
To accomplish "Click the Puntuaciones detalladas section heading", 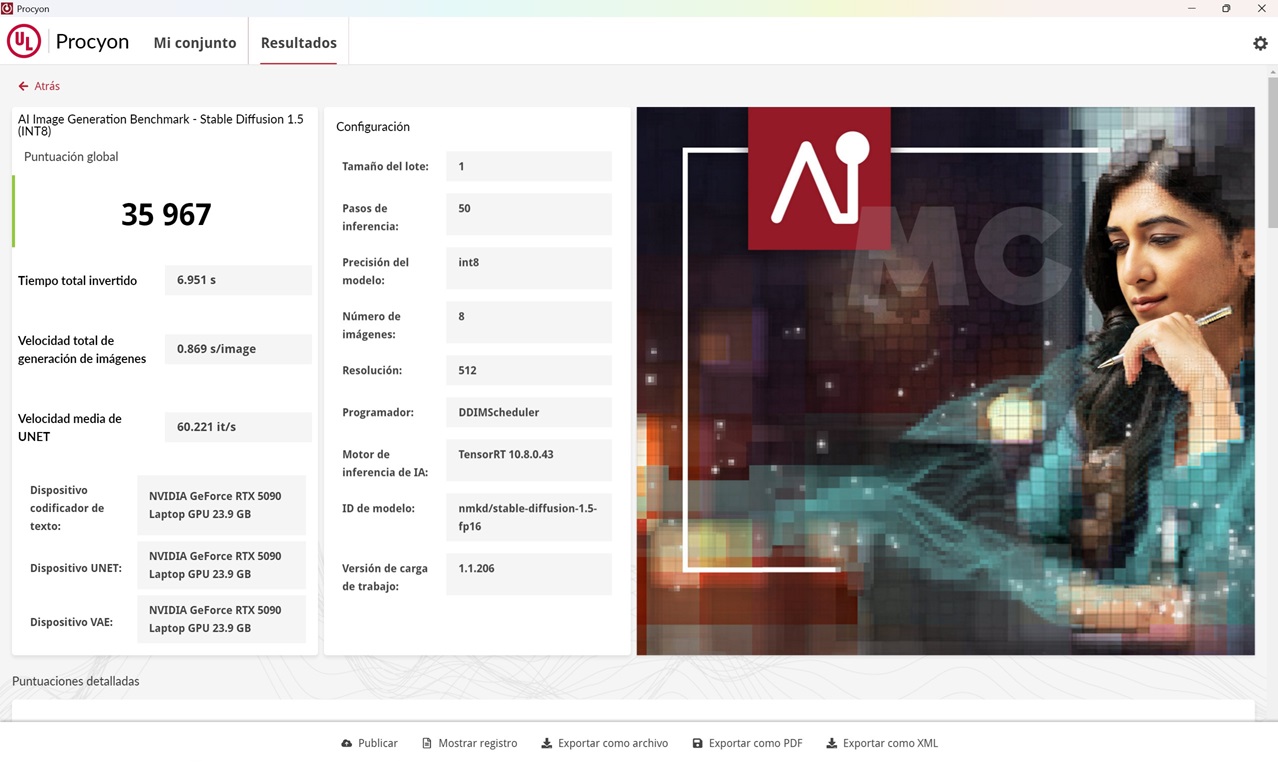I will point(76,681).
